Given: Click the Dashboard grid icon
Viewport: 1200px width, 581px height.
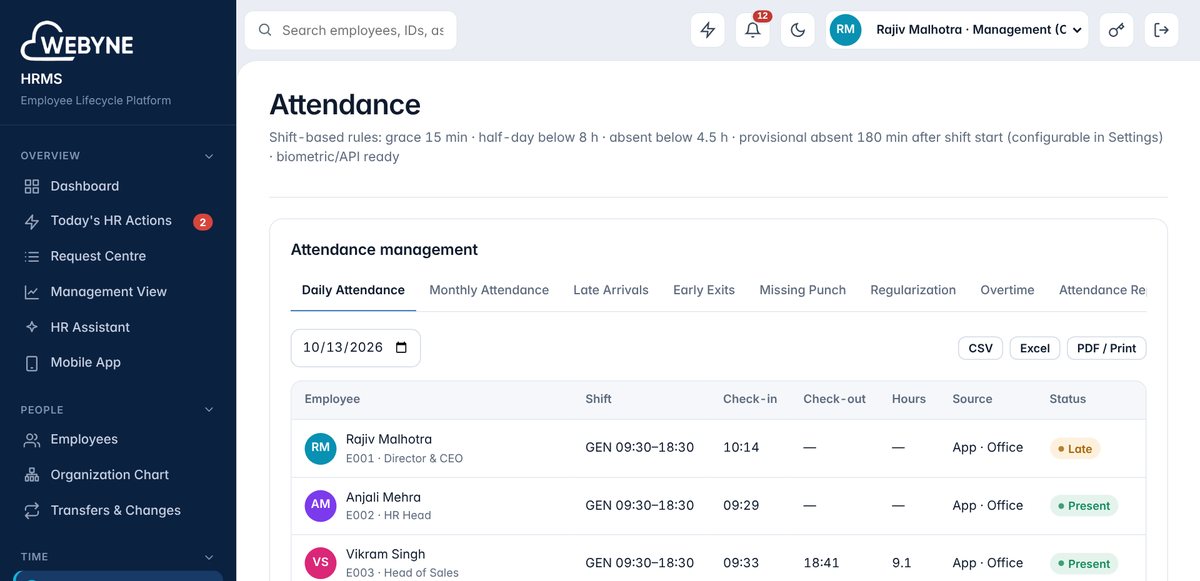Looking at the screenshot, I should pyautogui.click(x=32, y=186).
